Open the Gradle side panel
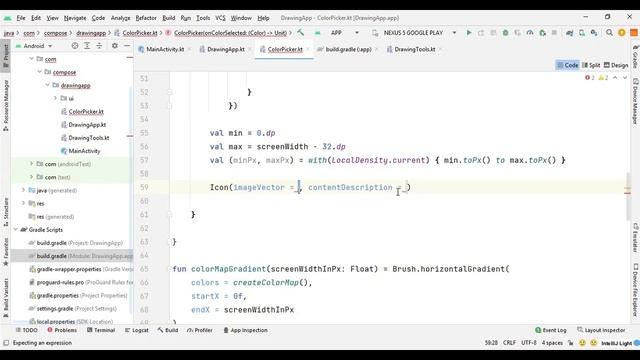 tap(635, 56)
